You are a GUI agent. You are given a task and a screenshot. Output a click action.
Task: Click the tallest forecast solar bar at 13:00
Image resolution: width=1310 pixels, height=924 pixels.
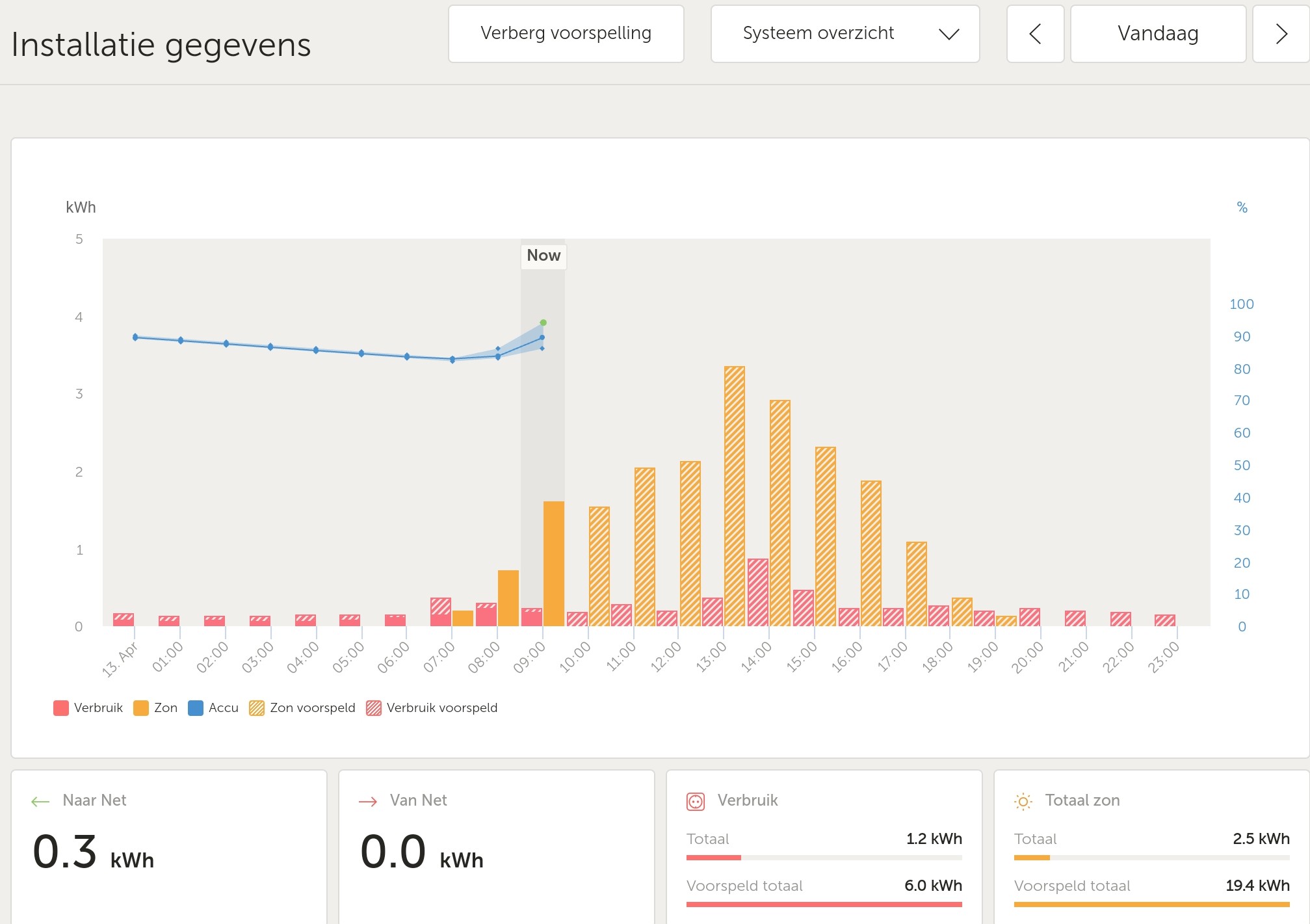(x=735, y=495)
